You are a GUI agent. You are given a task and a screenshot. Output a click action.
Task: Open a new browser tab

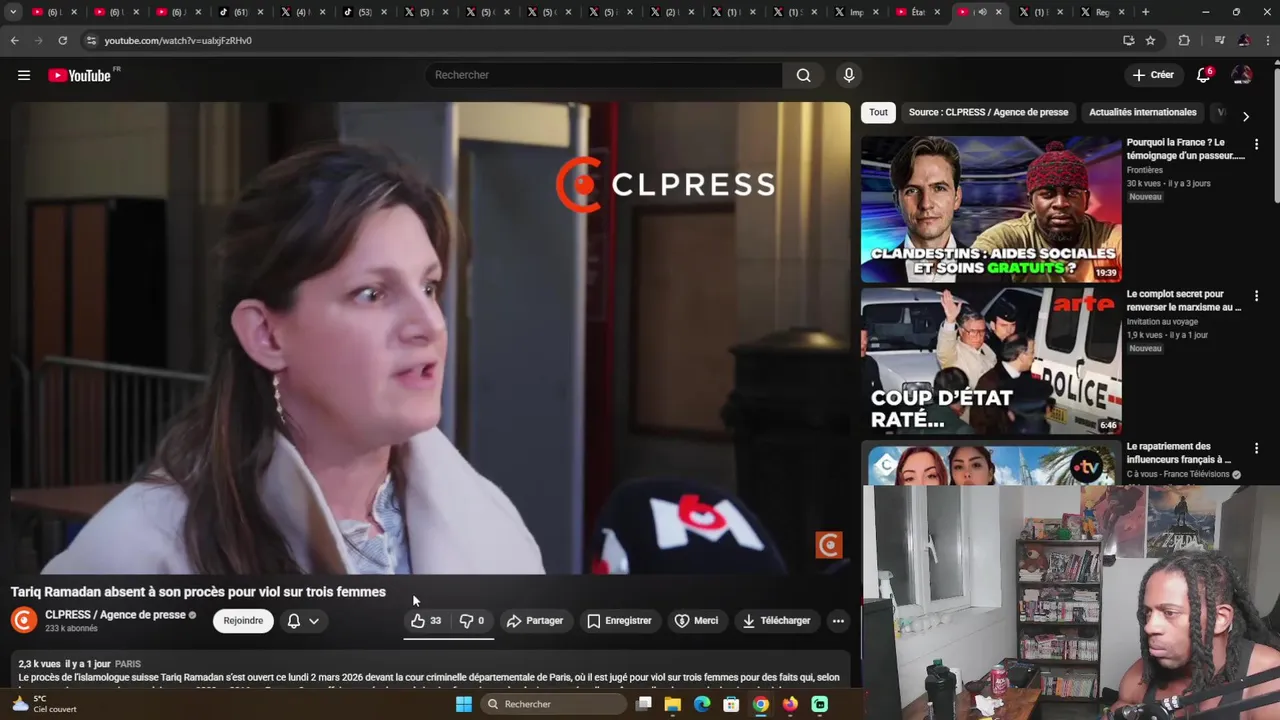point(1146,12)
